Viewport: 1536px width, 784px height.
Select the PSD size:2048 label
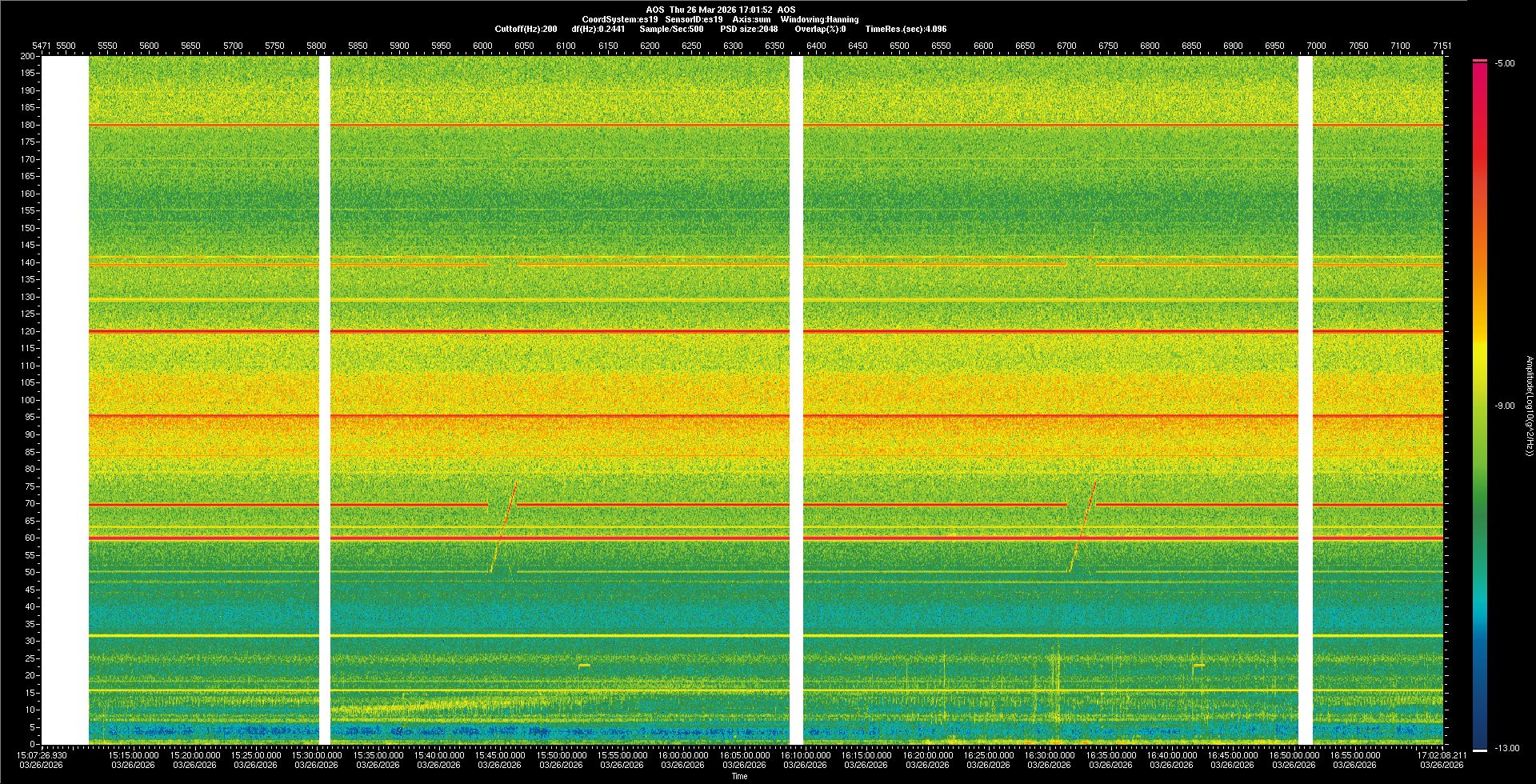[749, 29]
